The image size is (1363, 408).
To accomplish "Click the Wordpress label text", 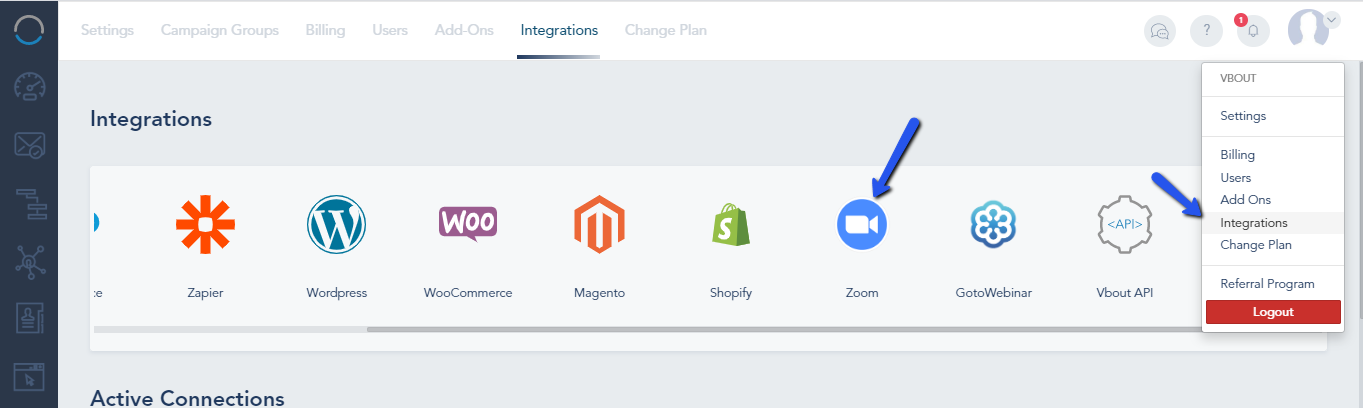I will click(x=336, y=293).
